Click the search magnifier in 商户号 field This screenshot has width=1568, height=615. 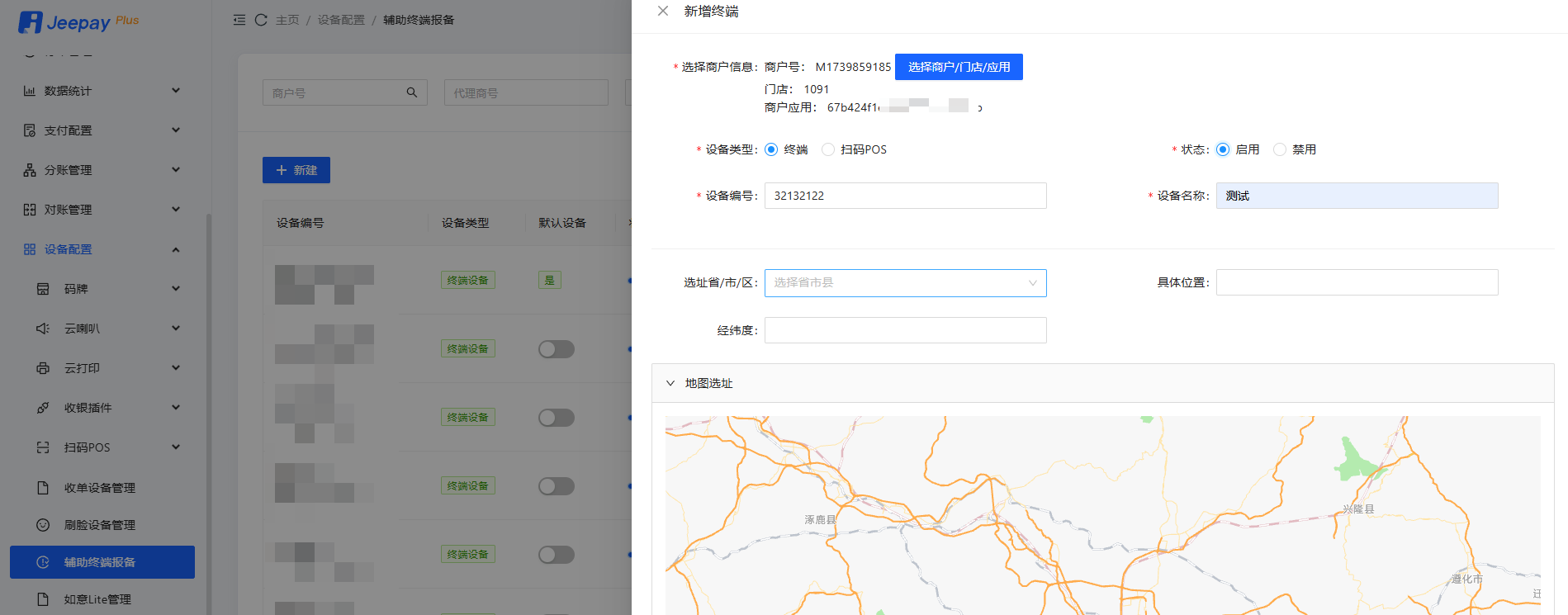[411, 92]
